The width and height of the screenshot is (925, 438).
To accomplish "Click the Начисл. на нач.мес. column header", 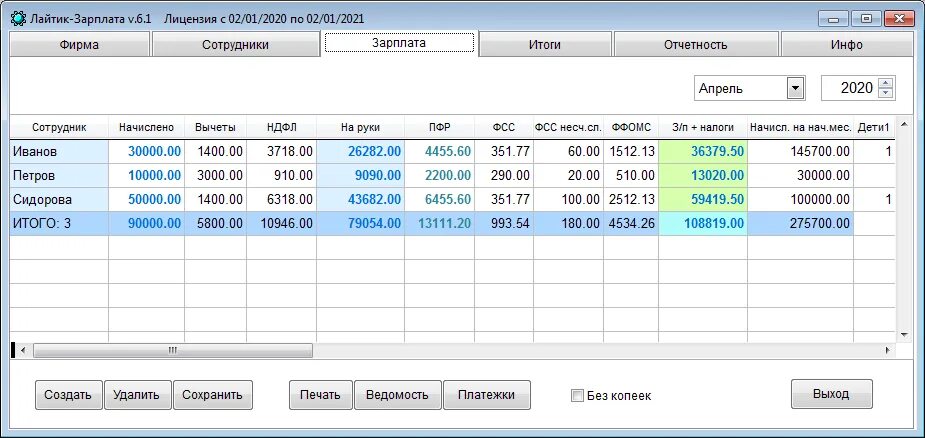I will point(801,127).
